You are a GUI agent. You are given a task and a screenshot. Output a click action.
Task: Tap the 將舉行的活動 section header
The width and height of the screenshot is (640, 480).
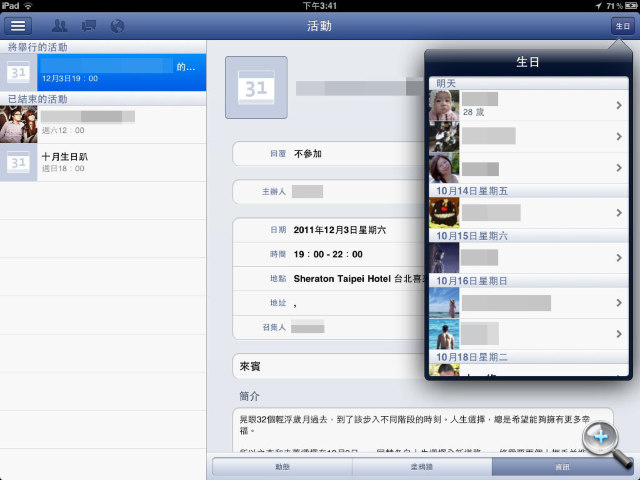[103, 47]
